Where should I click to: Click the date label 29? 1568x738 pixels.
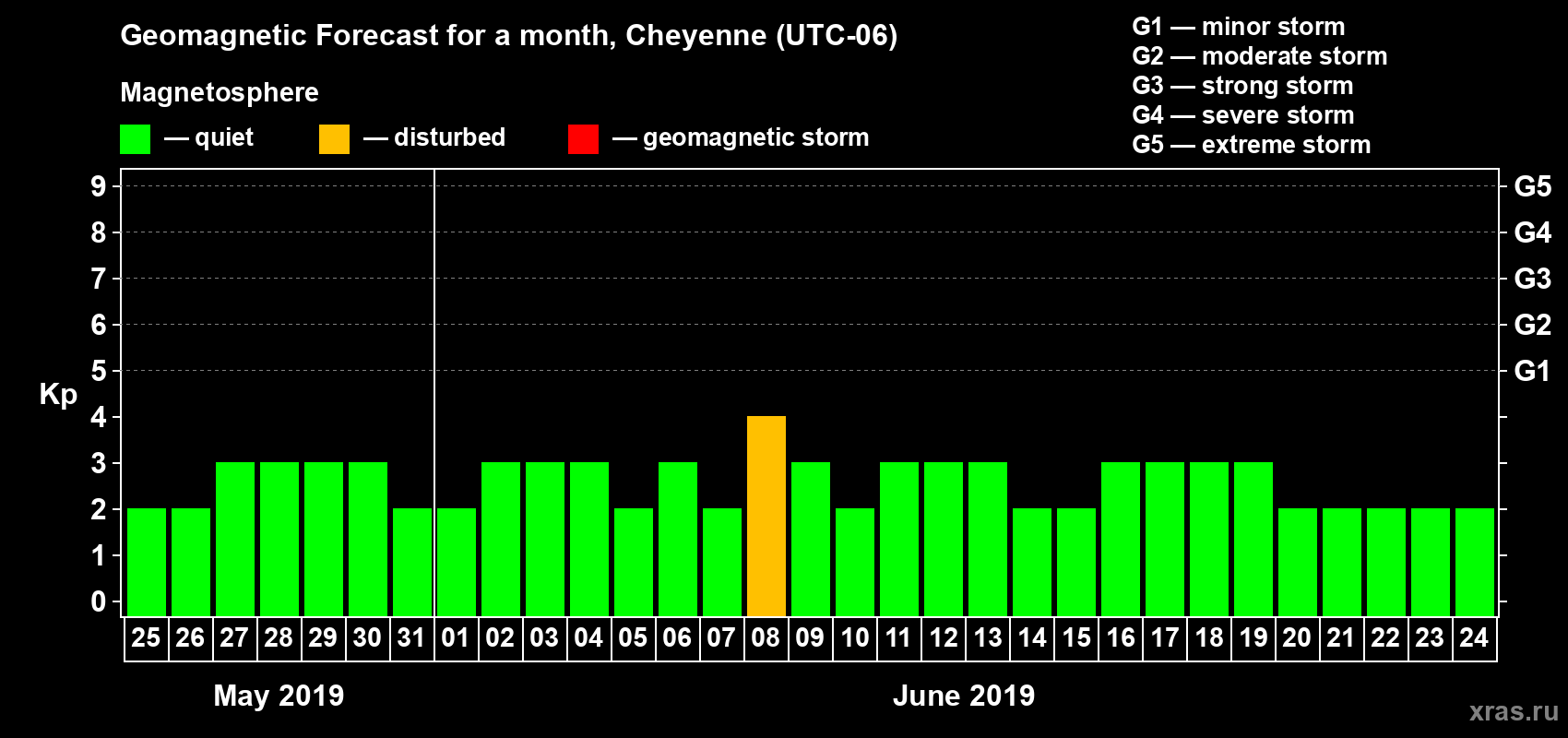(x=323, y=637)
